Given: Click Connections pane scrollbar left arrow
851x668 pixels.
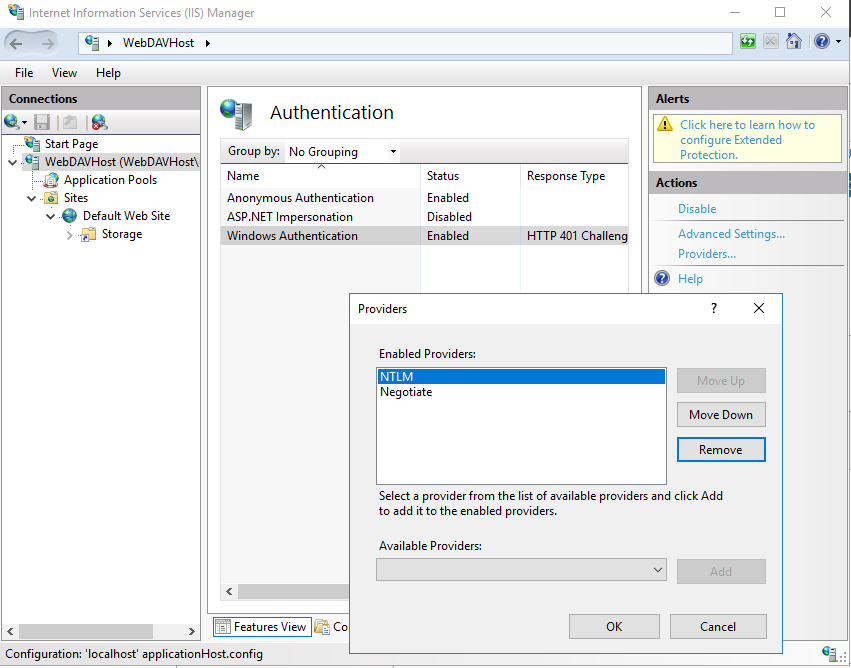Looking at the screenshot, I should (10, 631).
